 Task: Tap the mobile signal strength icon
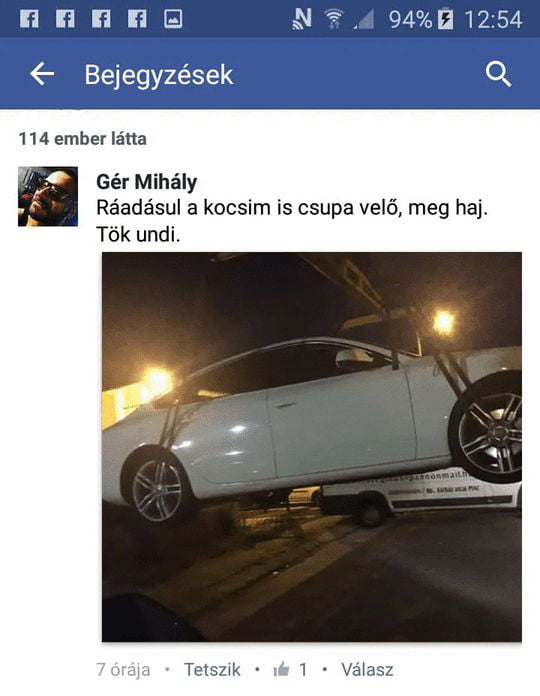pos(364,20)
